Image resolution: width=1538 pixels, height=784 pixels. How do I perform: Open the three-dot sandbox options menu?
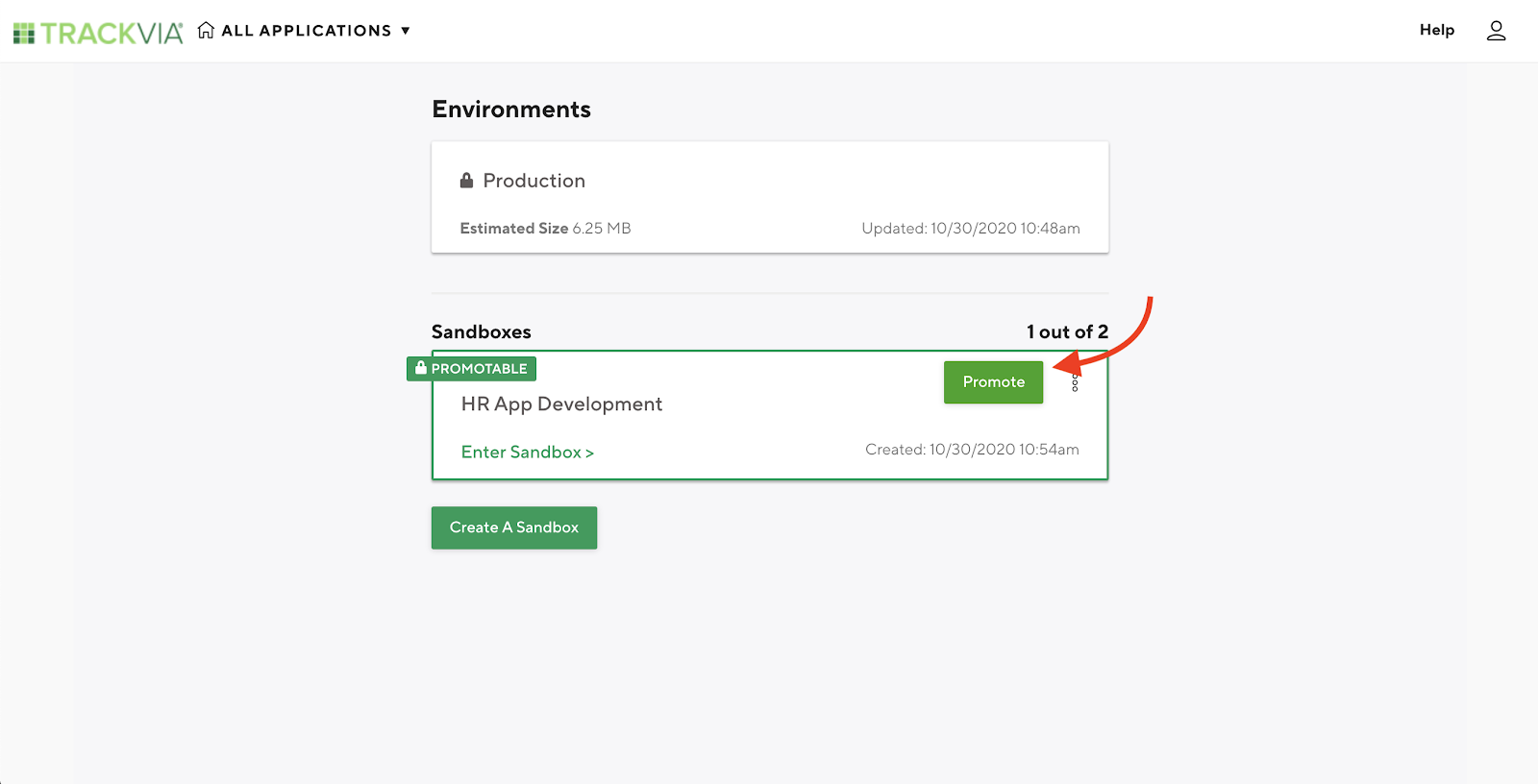coord(1075,382)
